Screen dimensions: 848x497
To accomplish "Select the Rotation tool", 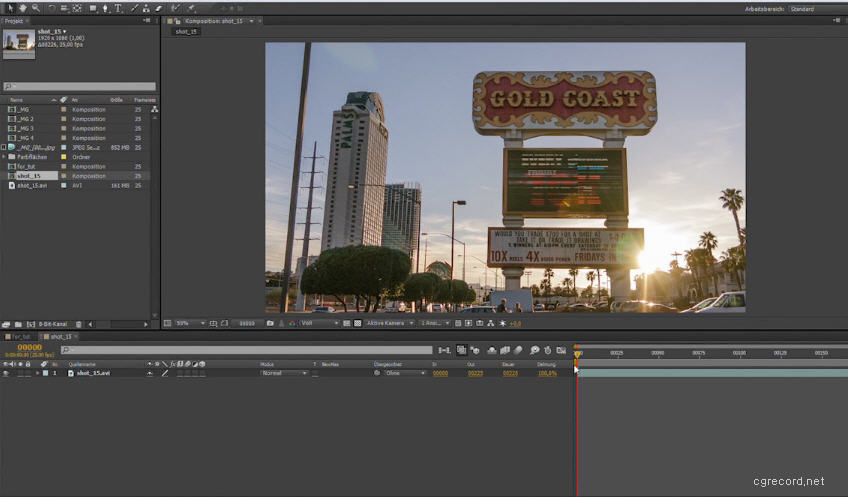I will (x=52, y=8).
